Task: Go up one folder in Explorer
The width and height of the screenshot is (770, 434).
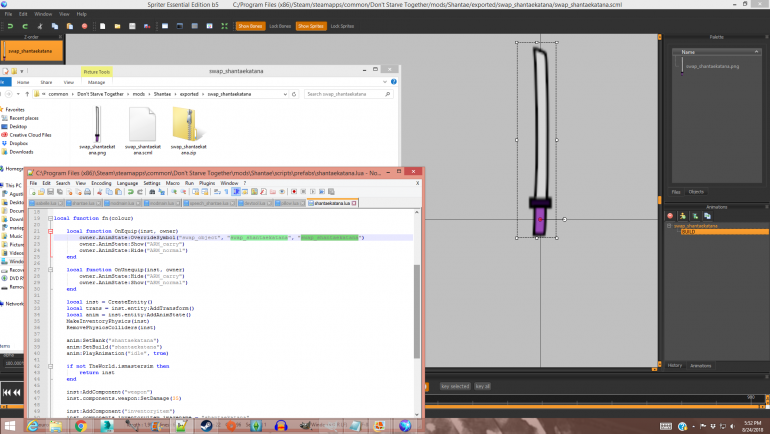Action: tap(27, 94)
